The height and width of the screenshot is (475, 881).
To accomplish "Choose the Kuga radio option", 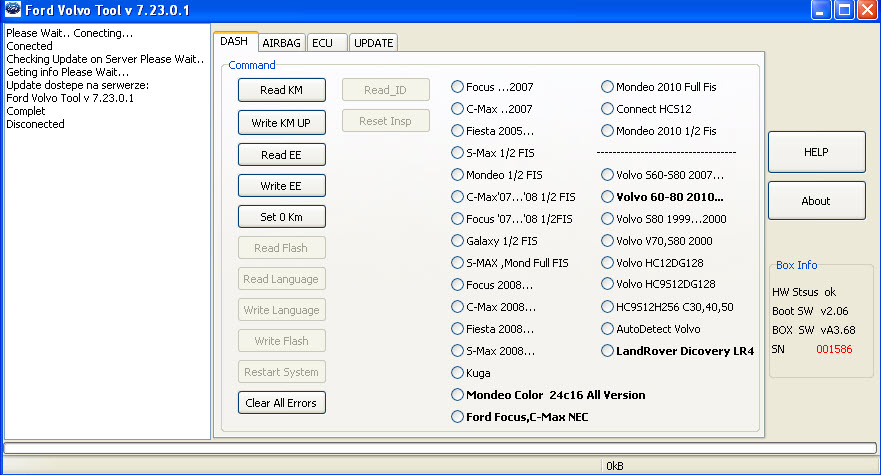I will click(x=471, y=373).
